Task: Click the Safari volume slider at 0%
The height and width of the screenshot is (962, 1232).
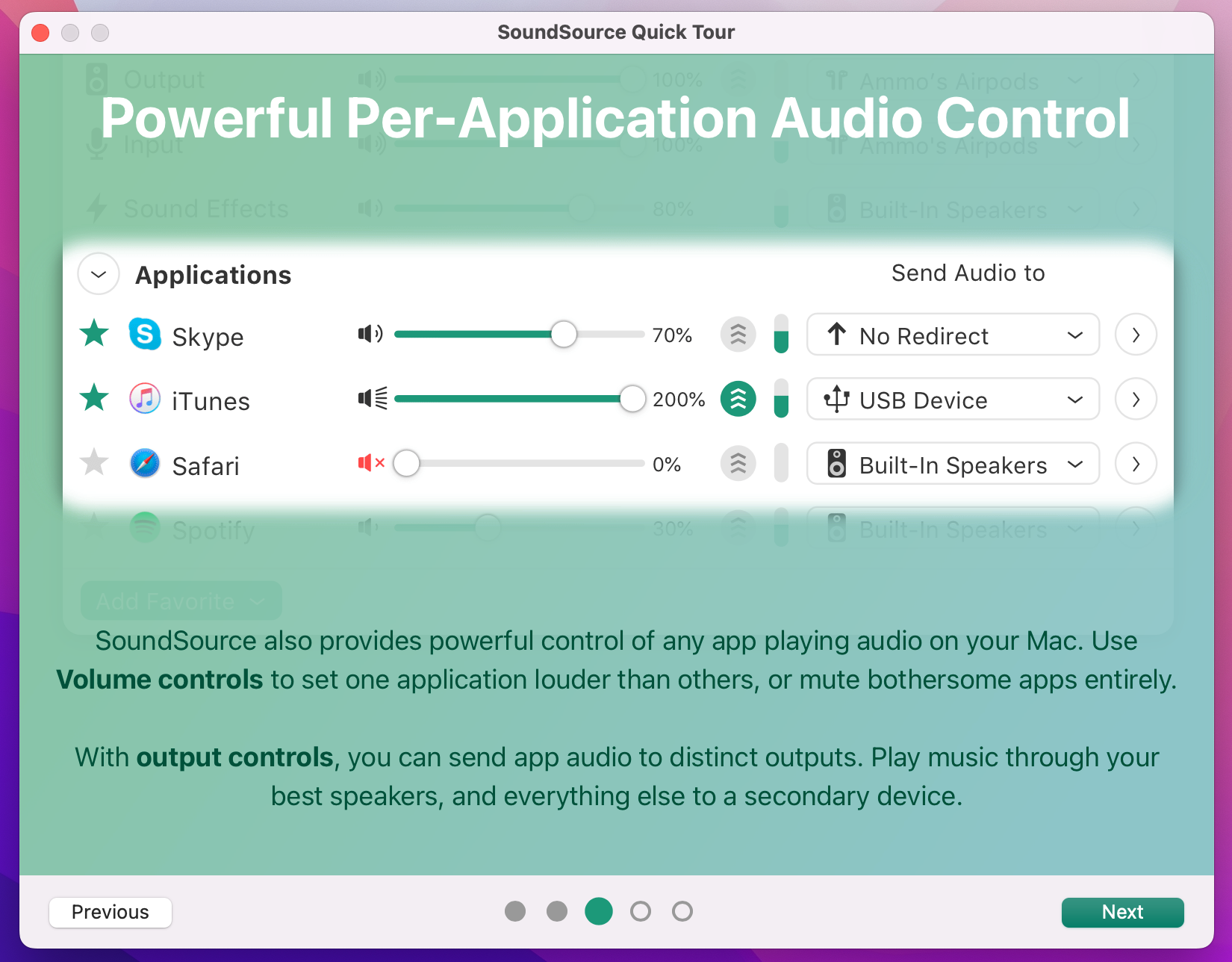Action: [519, 463]
